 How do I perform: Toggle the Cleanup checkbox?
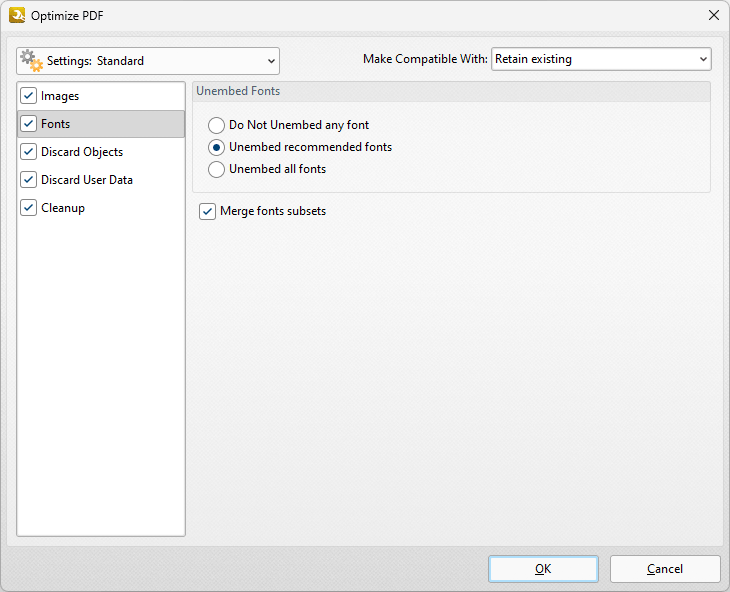click(x=28, y=208)
